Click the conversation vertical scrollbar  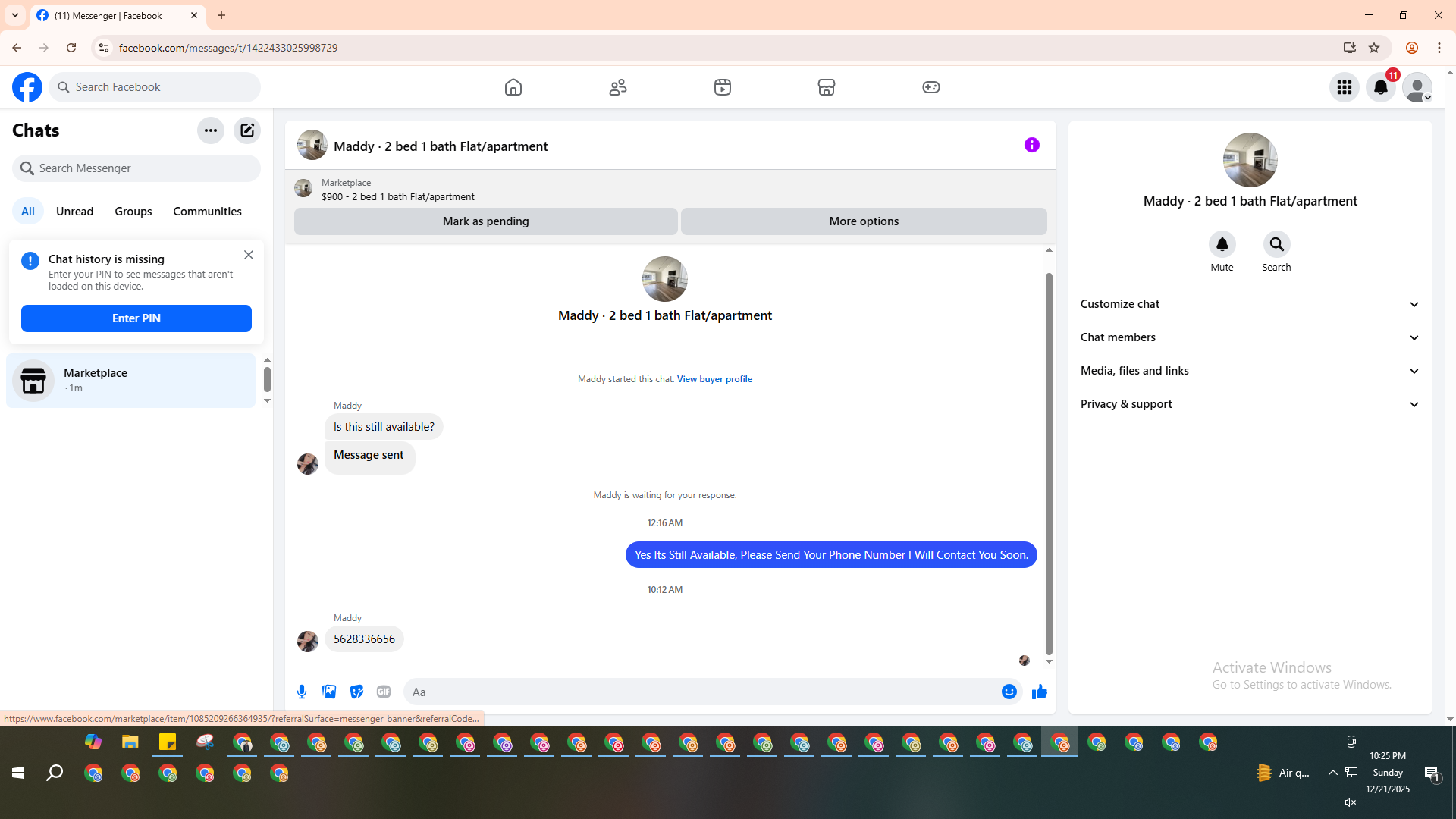pos(1049,463)
